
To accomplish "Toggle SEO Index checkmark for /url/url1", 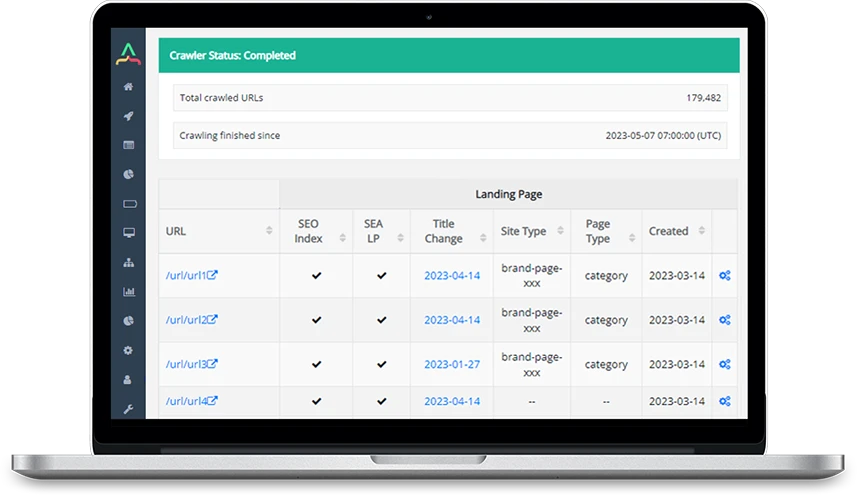I will pyautogui.click(x=316, y=276).
